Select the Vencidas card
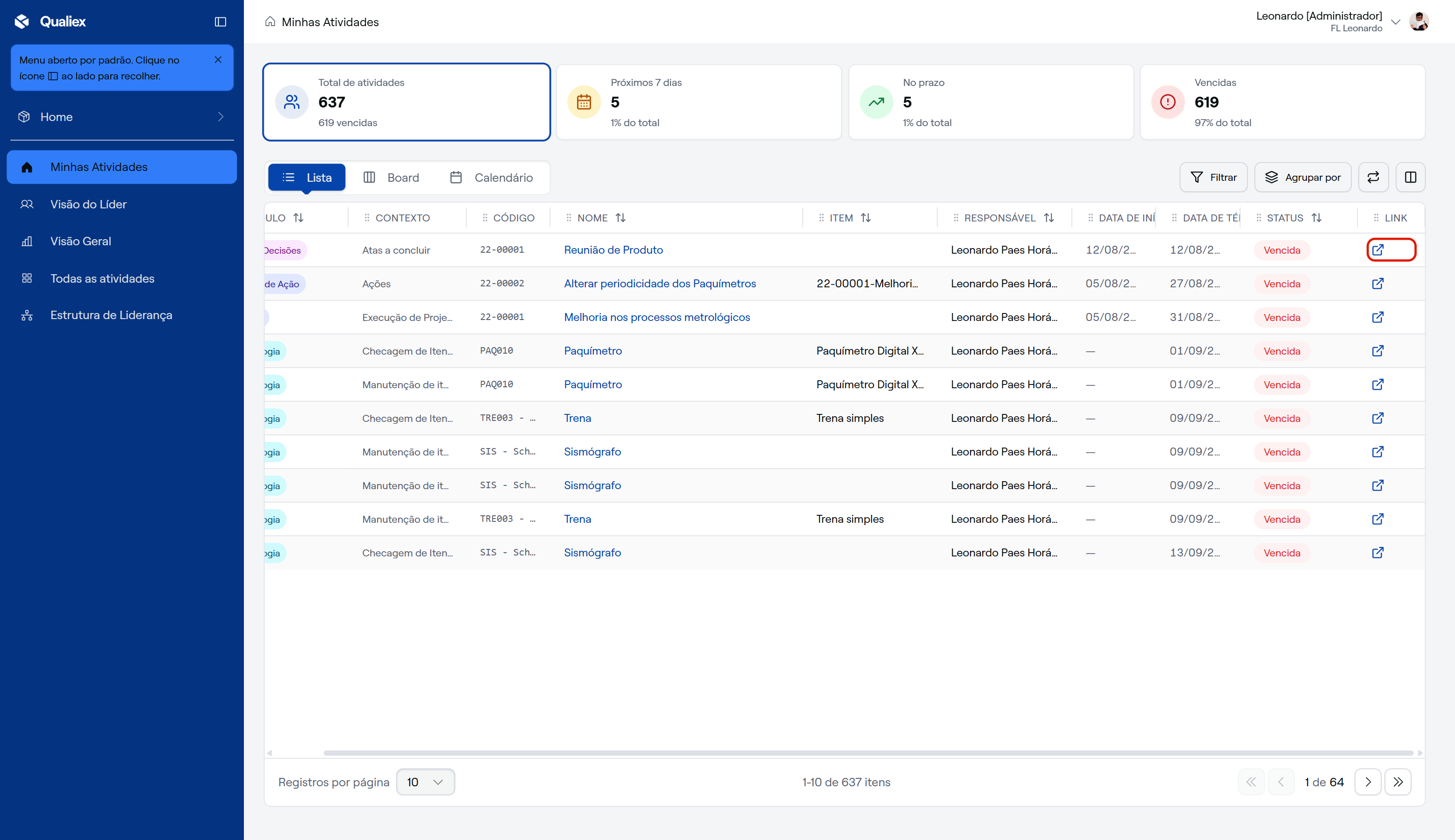The width and height of the screenshot is (1455, 840). [x=1283, y=102]
